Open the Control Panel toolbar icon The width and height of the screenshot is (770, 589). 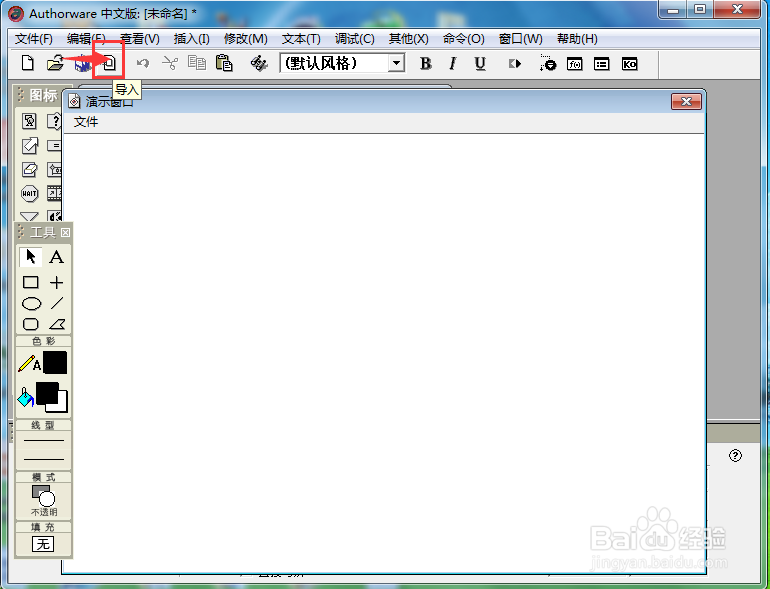pos(548,63)
